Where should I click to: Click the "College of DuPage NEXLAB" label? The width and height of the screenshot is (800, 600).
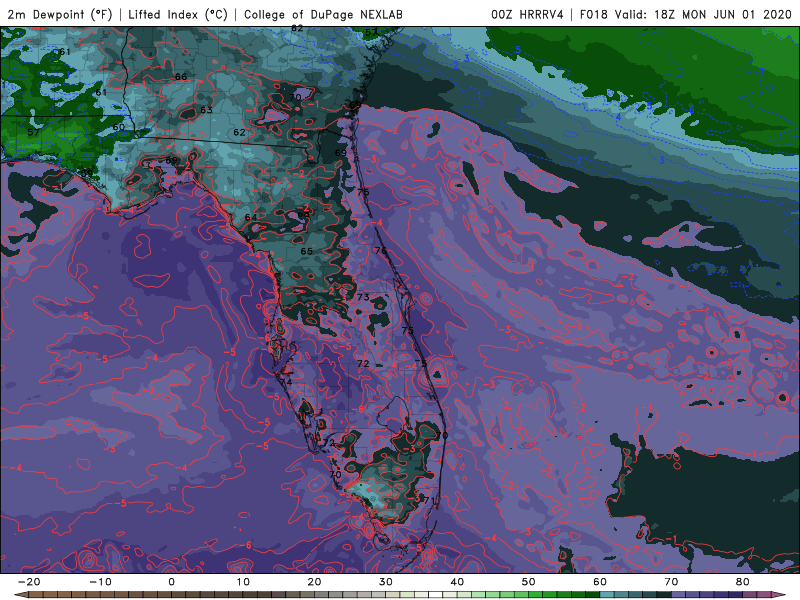[x=323, y=15]
